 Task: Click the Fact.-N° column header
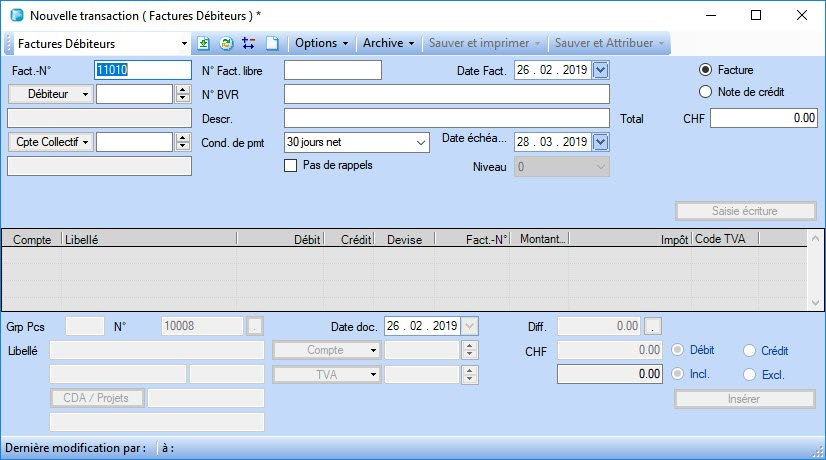point(486,240)
